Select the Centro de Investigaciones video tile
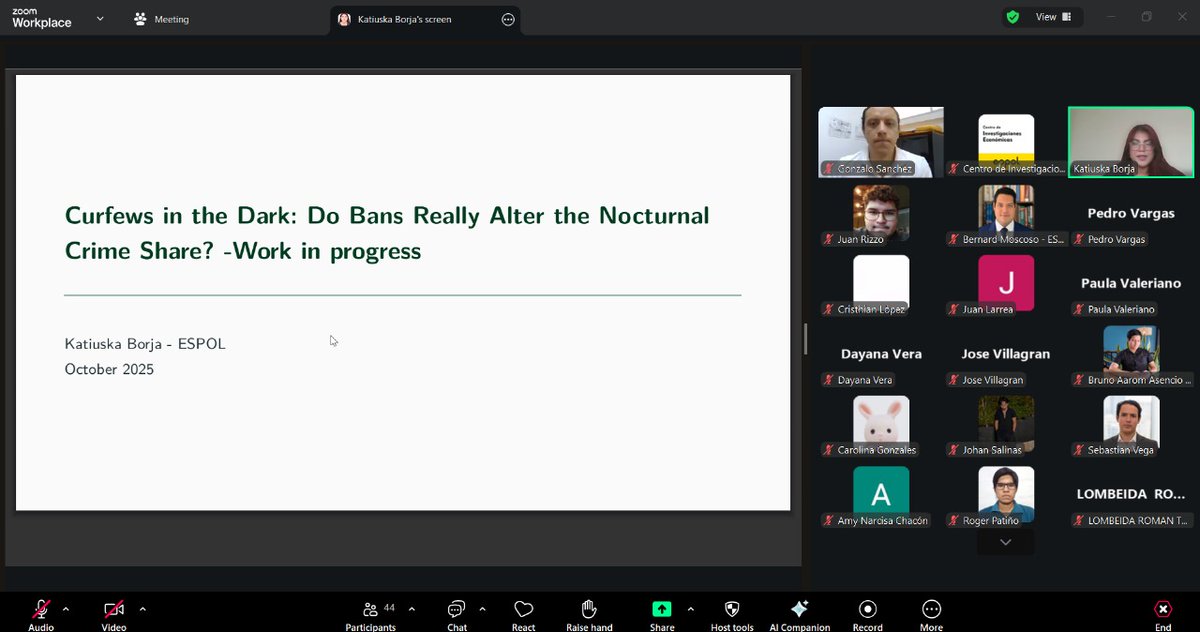Screen dimensions: 1200x632 coord(1006,142)
